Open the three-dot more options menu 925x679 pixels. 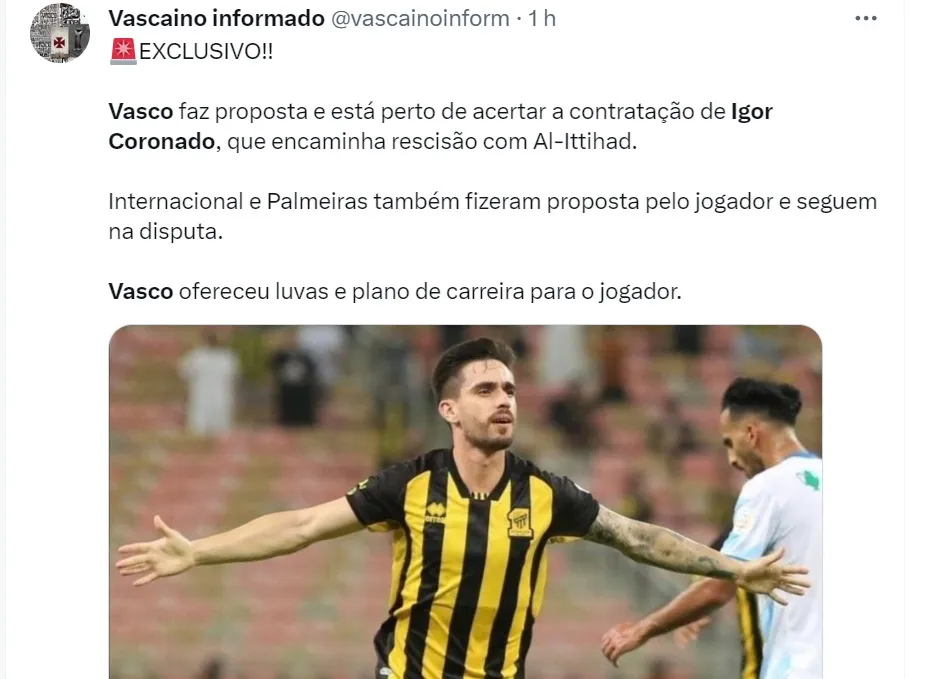(865, 18)
